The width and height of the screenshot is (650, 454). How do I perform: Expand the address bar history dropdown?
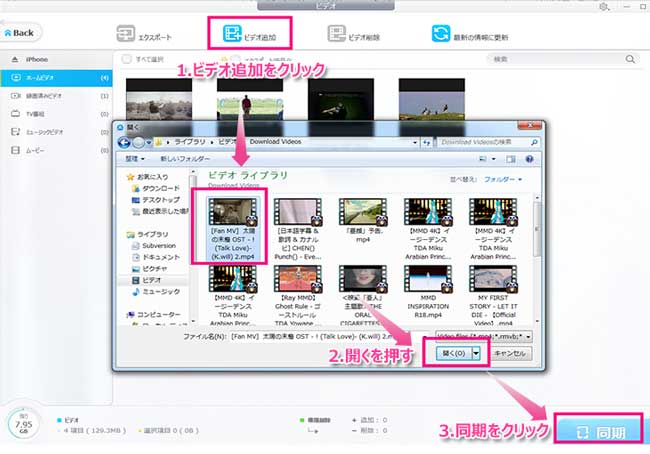tap(415, 142)
